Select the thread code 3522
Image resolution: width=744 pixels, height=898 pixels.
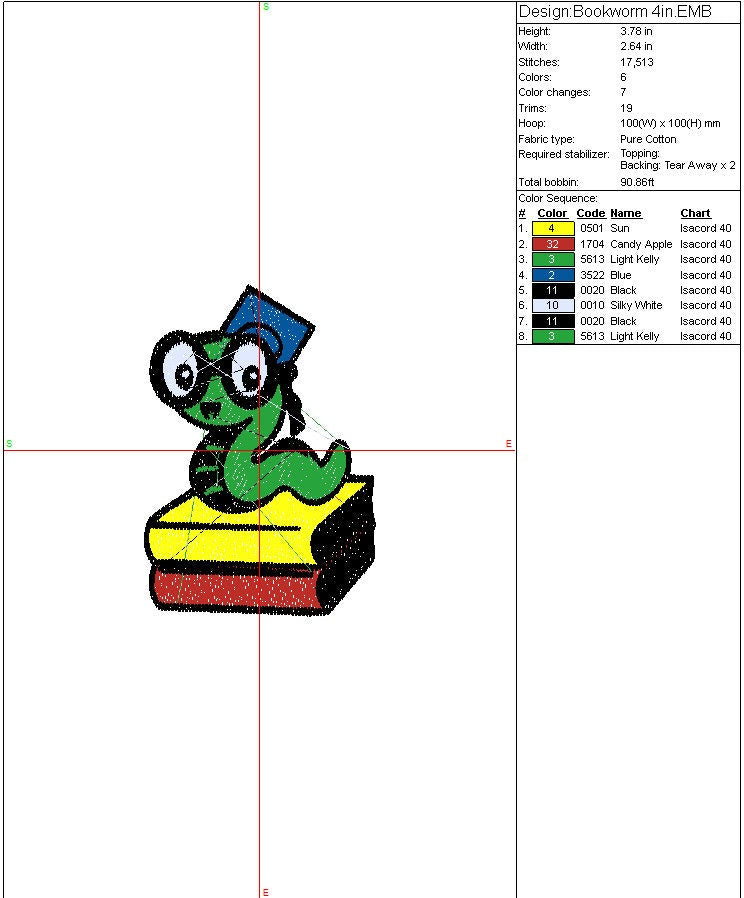pyautogui.click(x=592, y=275)
